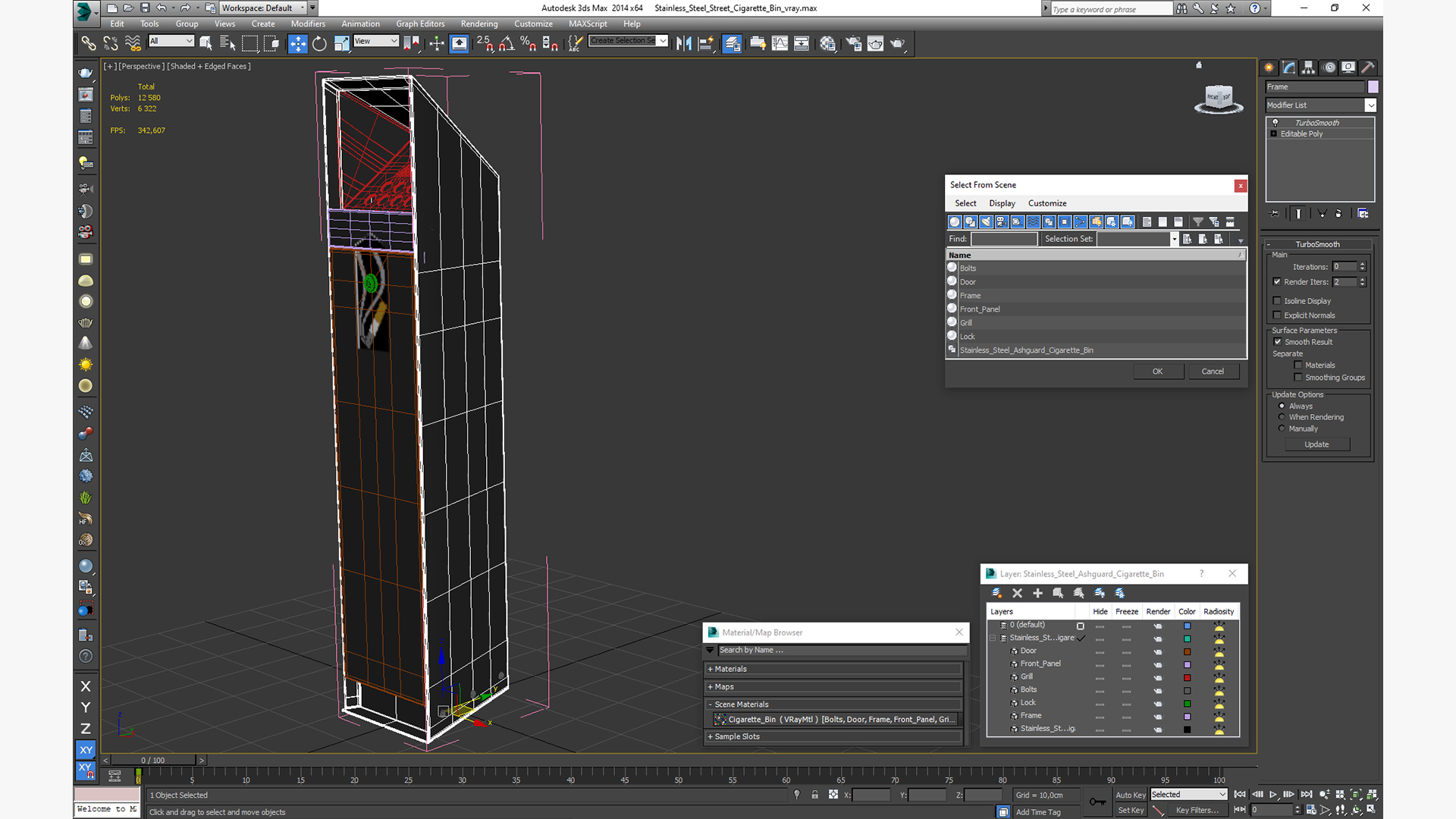Enable Isoline Display checkbox
This screenshot has width=1456, height=819.
tap(1277, 301)
